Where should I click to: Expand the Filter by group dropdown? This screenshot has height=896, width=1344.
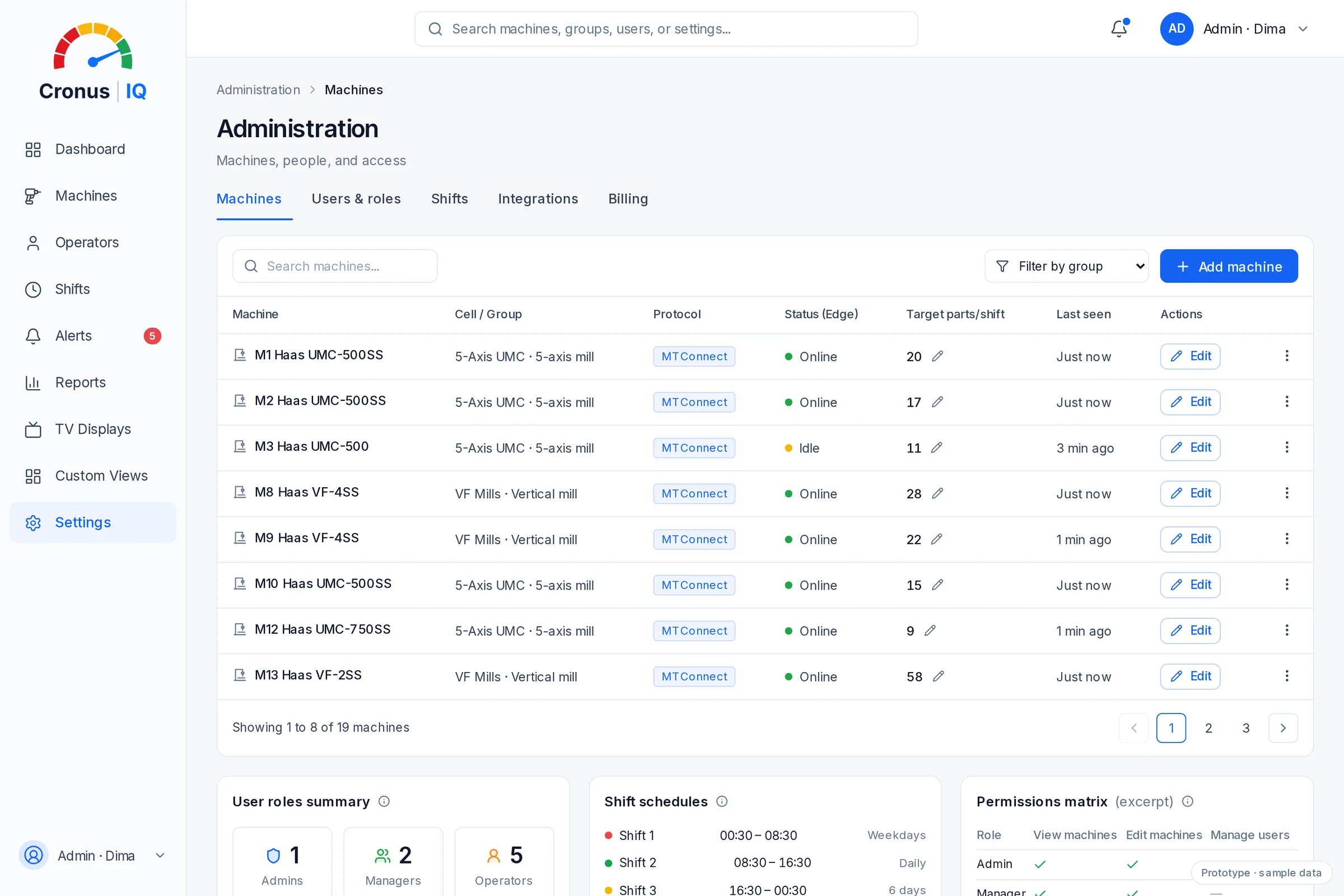(1066, 267)
